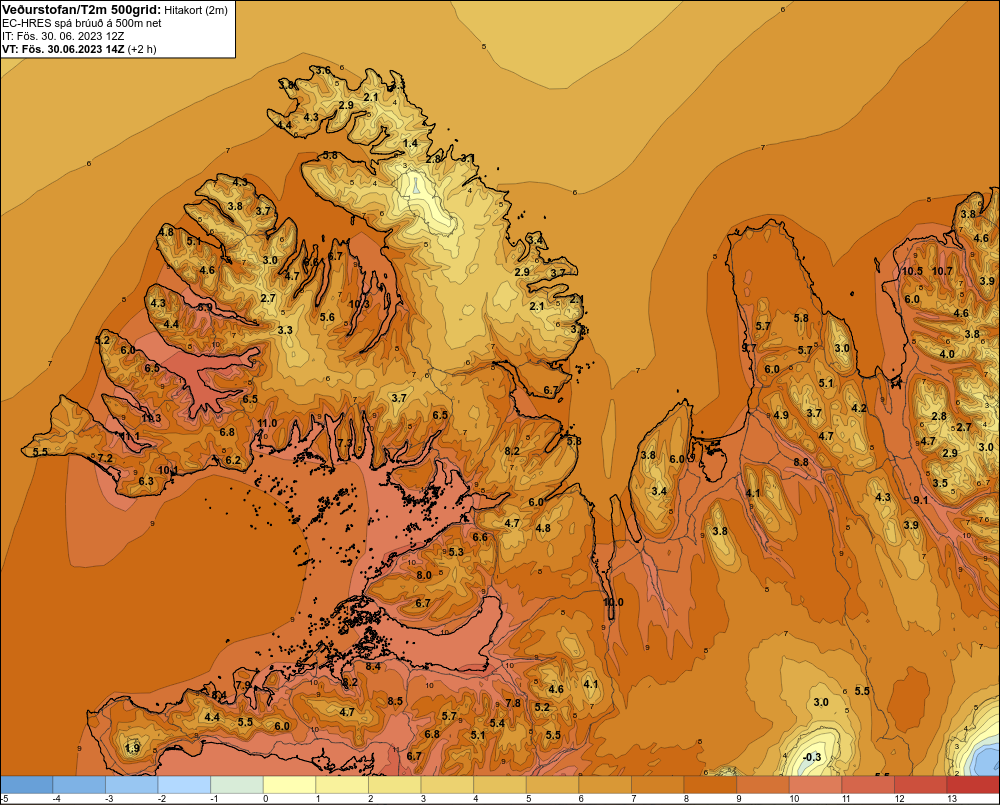1000x805 pixels.
Task: Select the valid time "VT: Fös. 30.06.2023 14Z (+2 h)"
Action: coord(79,49)
